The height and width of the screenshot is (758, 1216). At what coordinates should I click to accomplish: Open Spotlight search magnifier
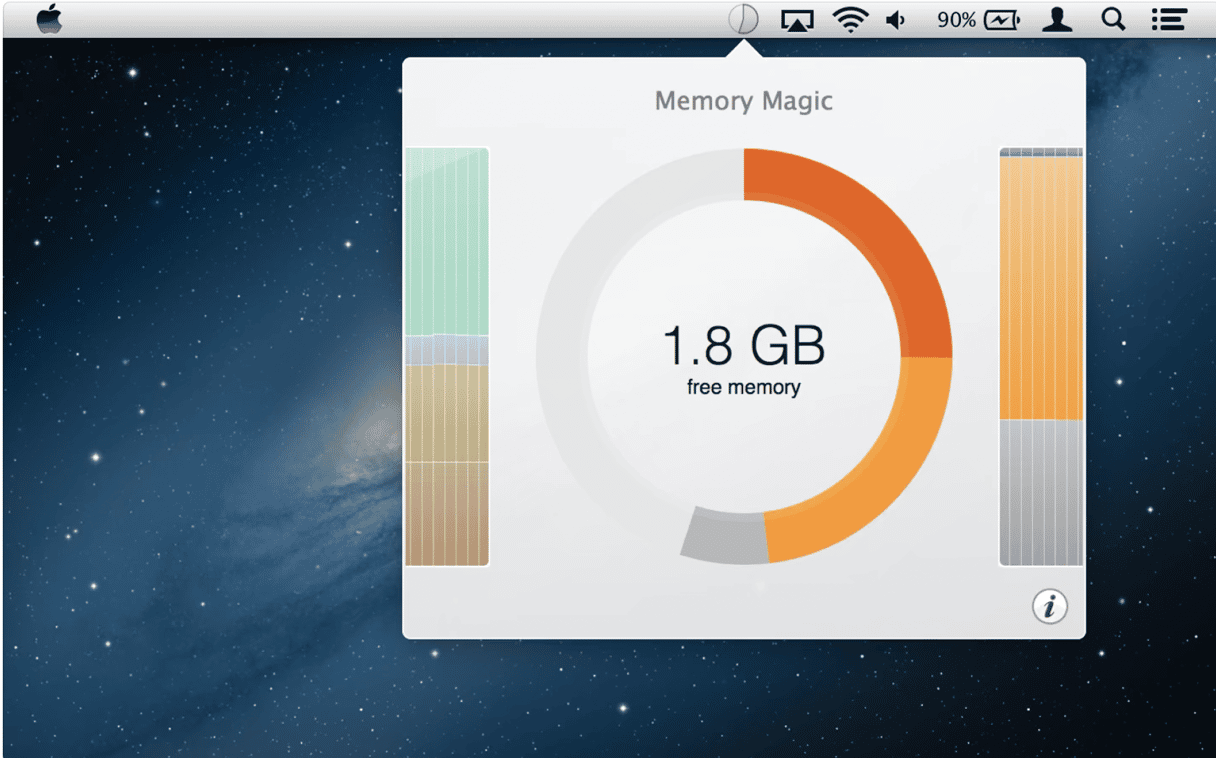pos(1113,19)
